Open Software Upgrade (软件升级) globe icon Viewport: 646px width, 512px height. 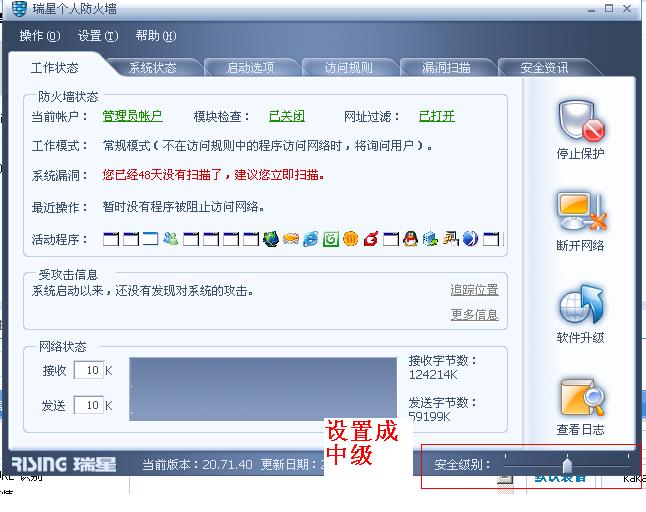point(581,304)
